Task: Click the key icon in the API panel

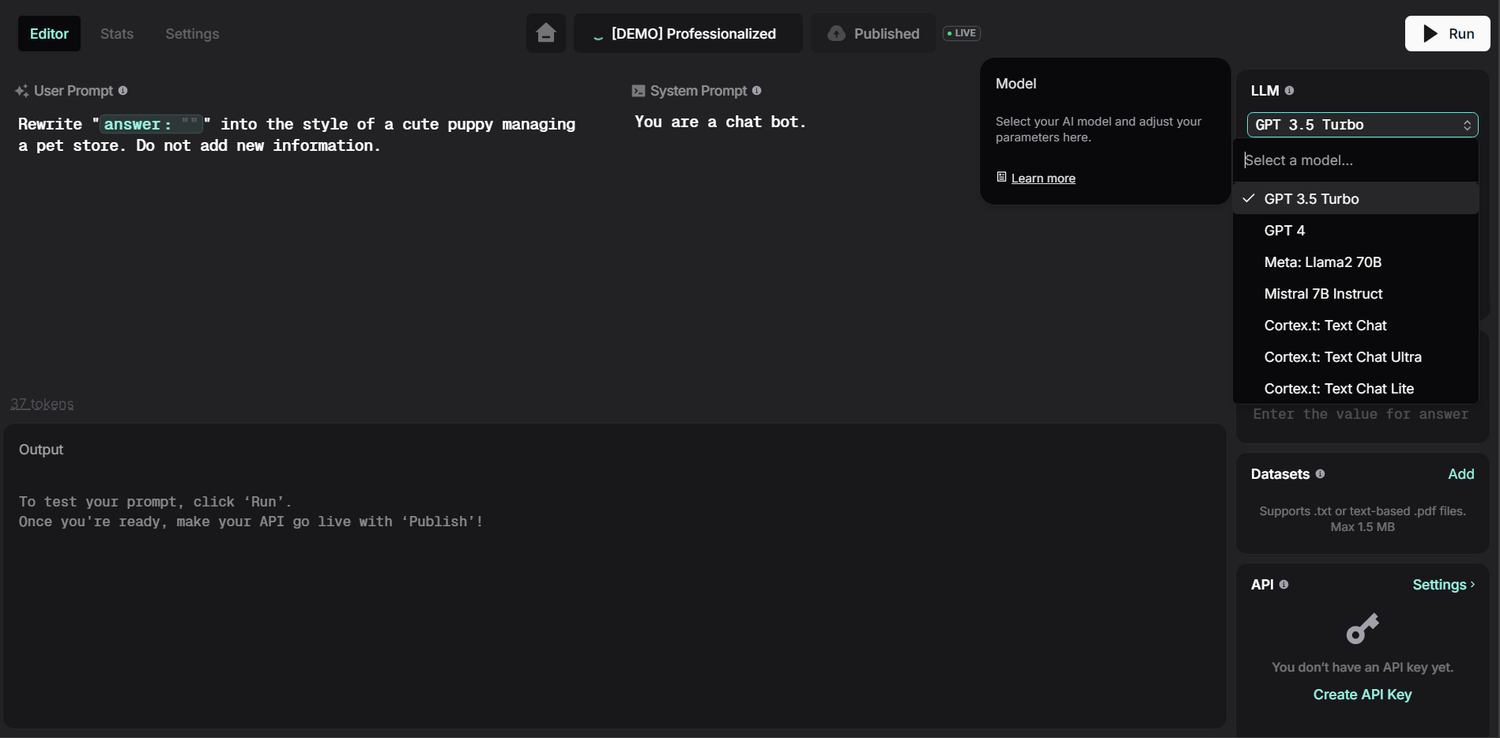Action: pyautogui.click(x=1362, y=627)
